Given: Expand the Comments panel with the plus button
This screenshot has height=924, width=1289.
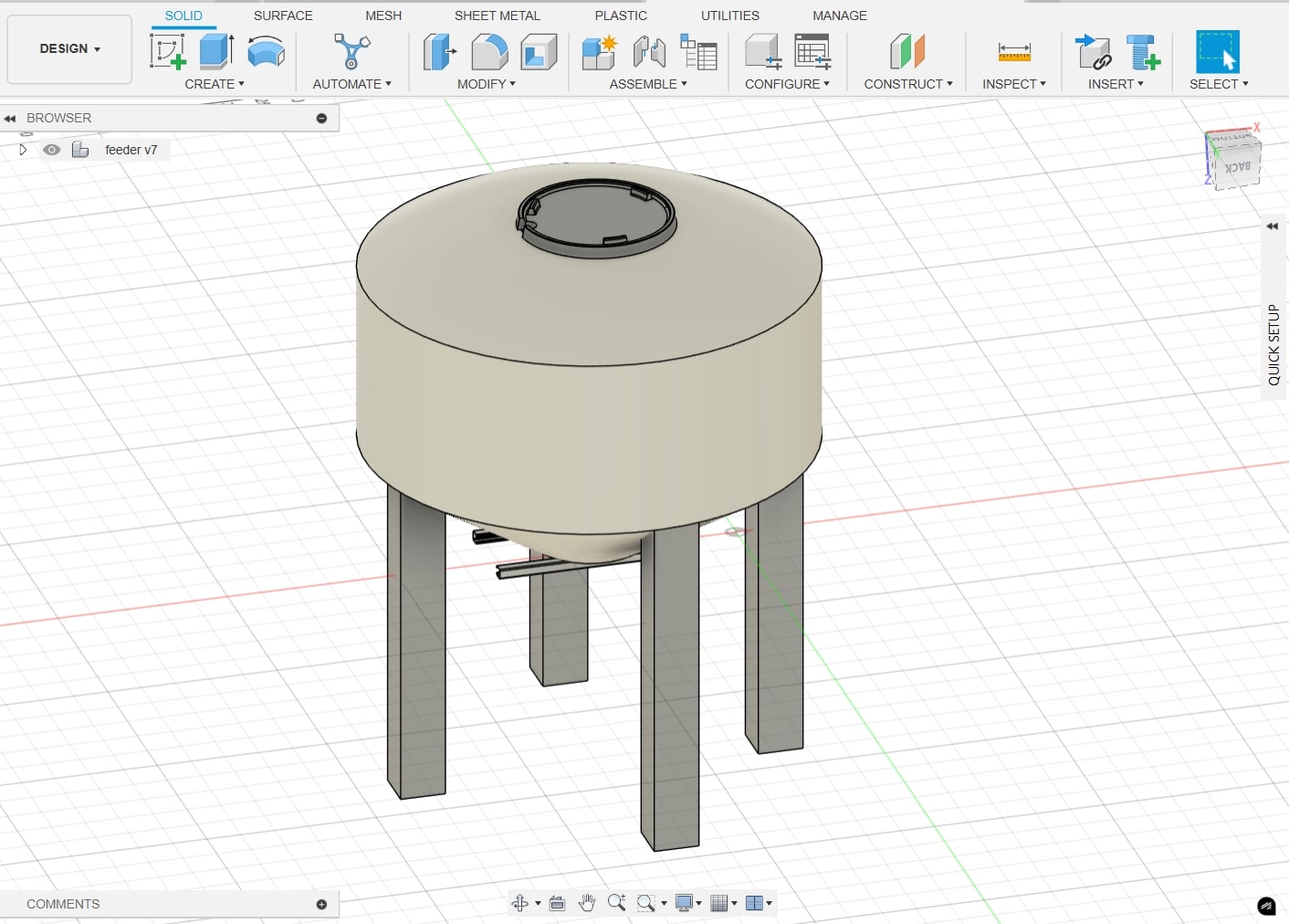Looking at the screenshot, I should coord(321,904).
